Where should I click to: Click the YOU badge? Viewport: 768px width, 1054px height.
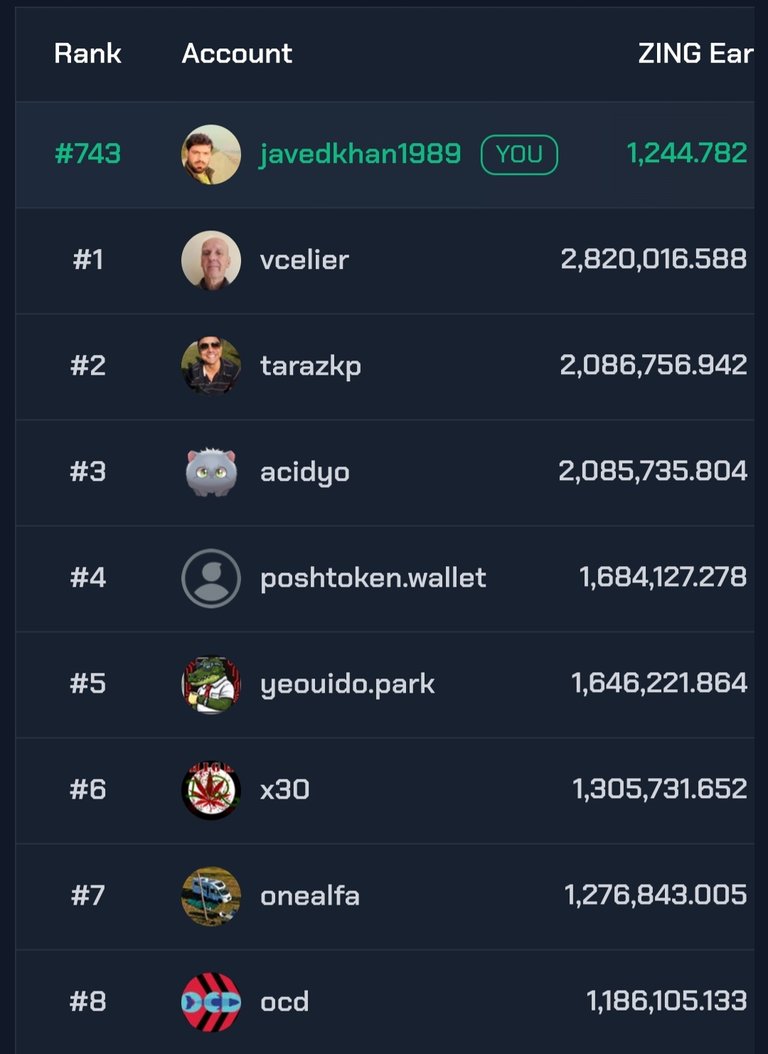(519, 155)
